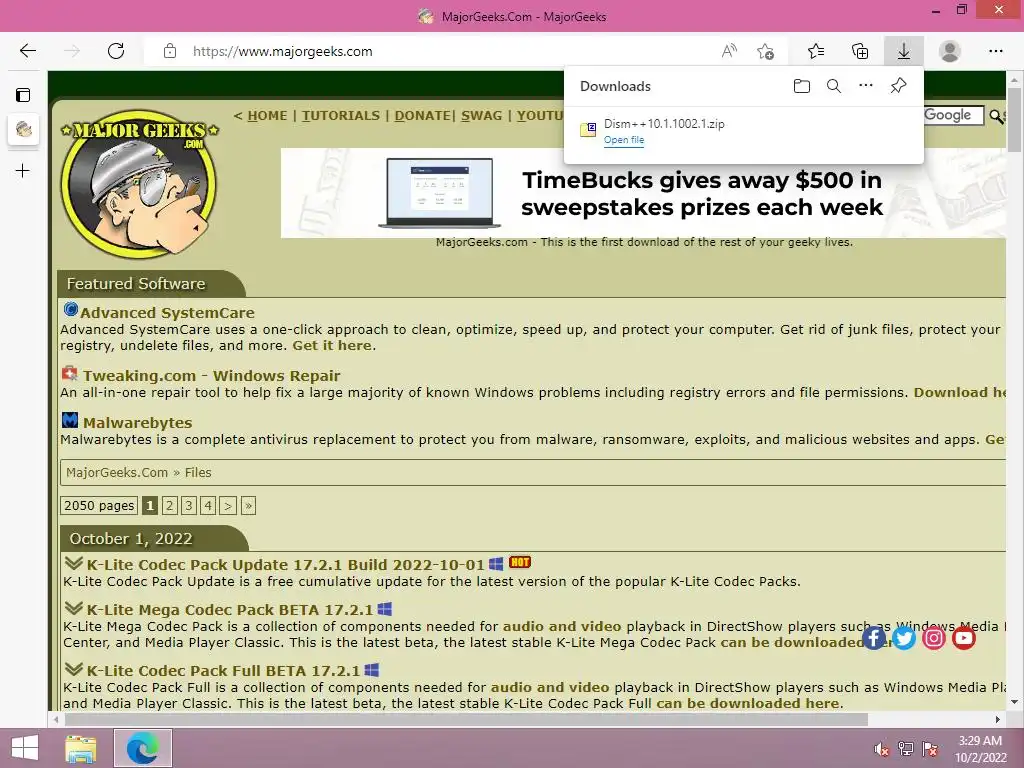Image resolution: width=1024 pixels, height=768 pixels.
Task: Open K-Lite Codec Pack Full BETA 17.2.1
Action: 223,671
